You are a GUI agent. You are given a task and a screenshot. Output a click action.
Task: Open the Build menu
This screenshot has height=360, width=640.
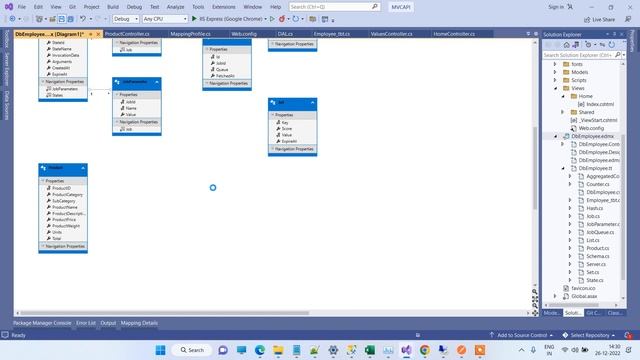pyautogui.click(x=113, y=7)
